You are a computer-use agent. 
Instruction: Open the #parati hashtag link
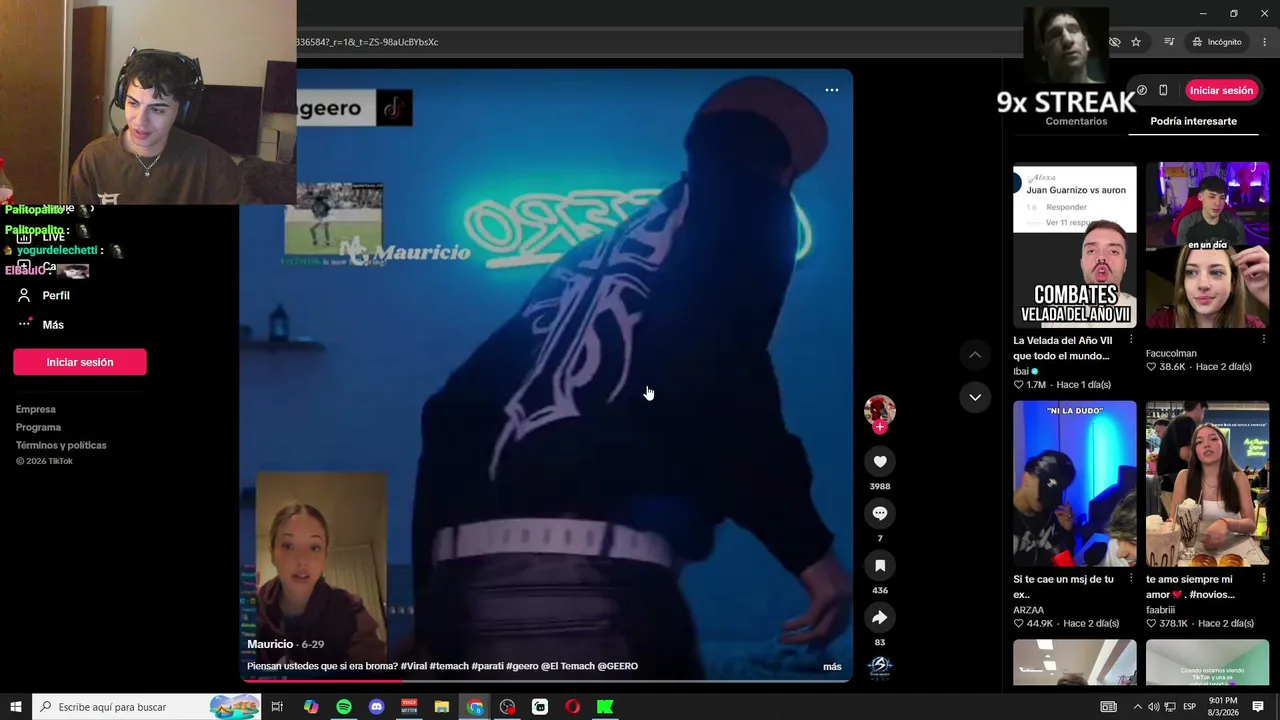point(487,666)
